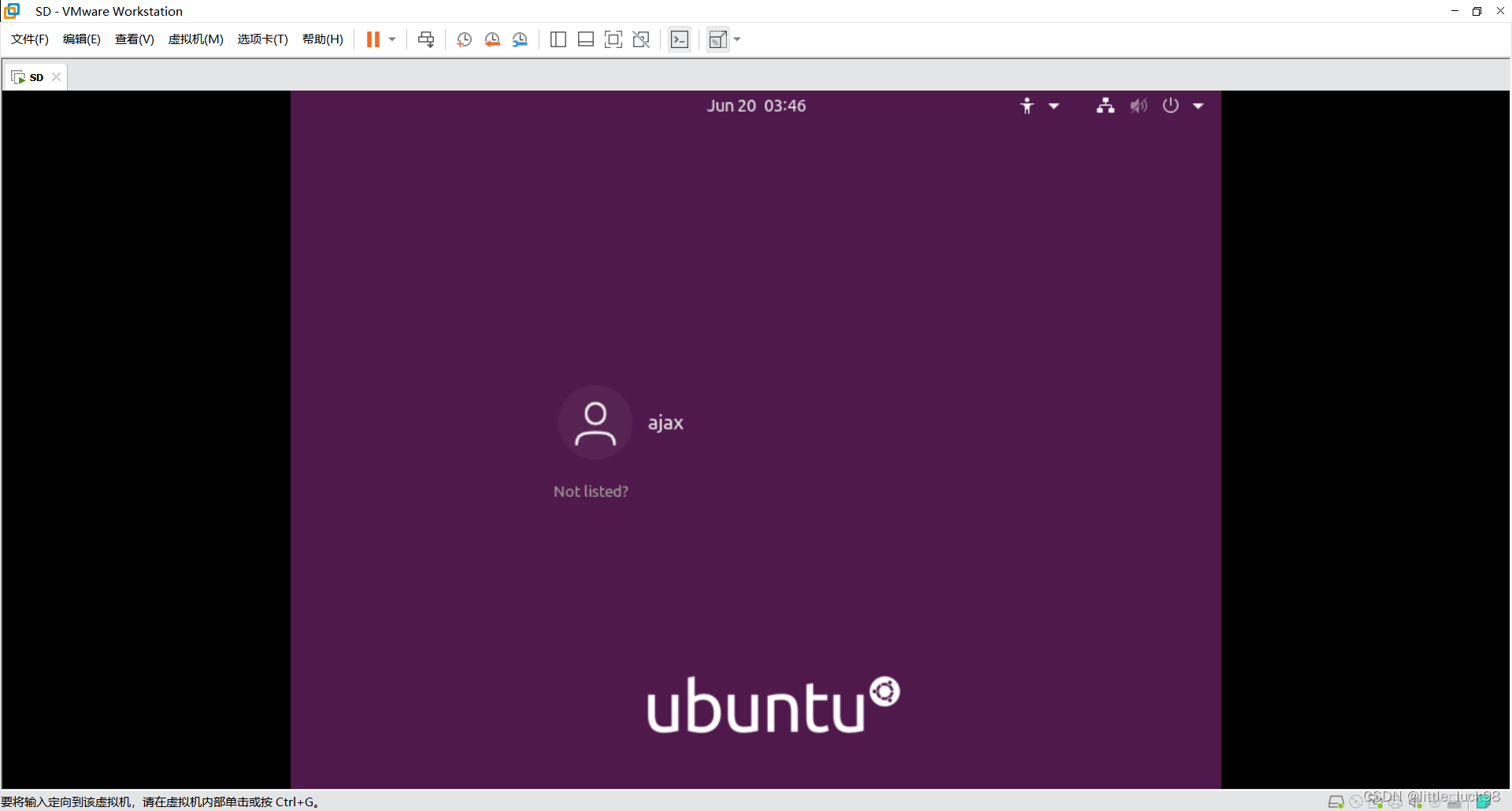
Task: Toggle the library sidebar panel view
Action: pyautogui.click(x=558, y=39)
